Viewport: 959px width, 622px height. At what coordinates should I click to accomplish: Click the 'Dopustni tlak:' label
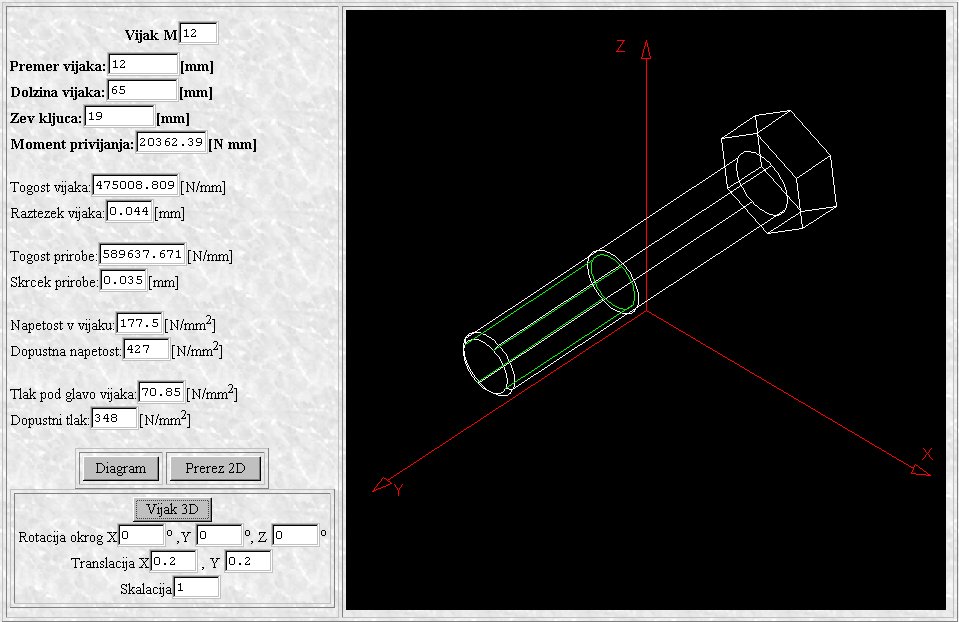click(50, 421)
